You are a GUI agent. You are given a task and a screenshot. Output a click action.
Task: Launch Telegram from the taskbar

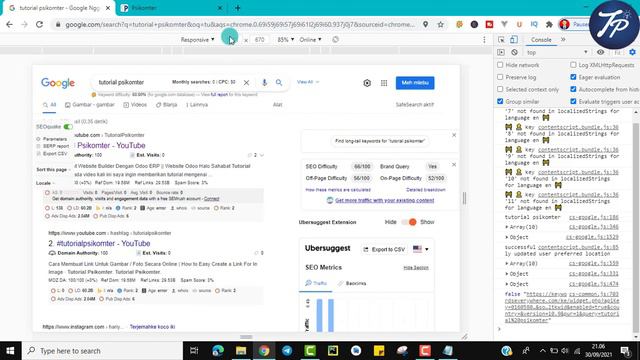click(x=287, y=351)
